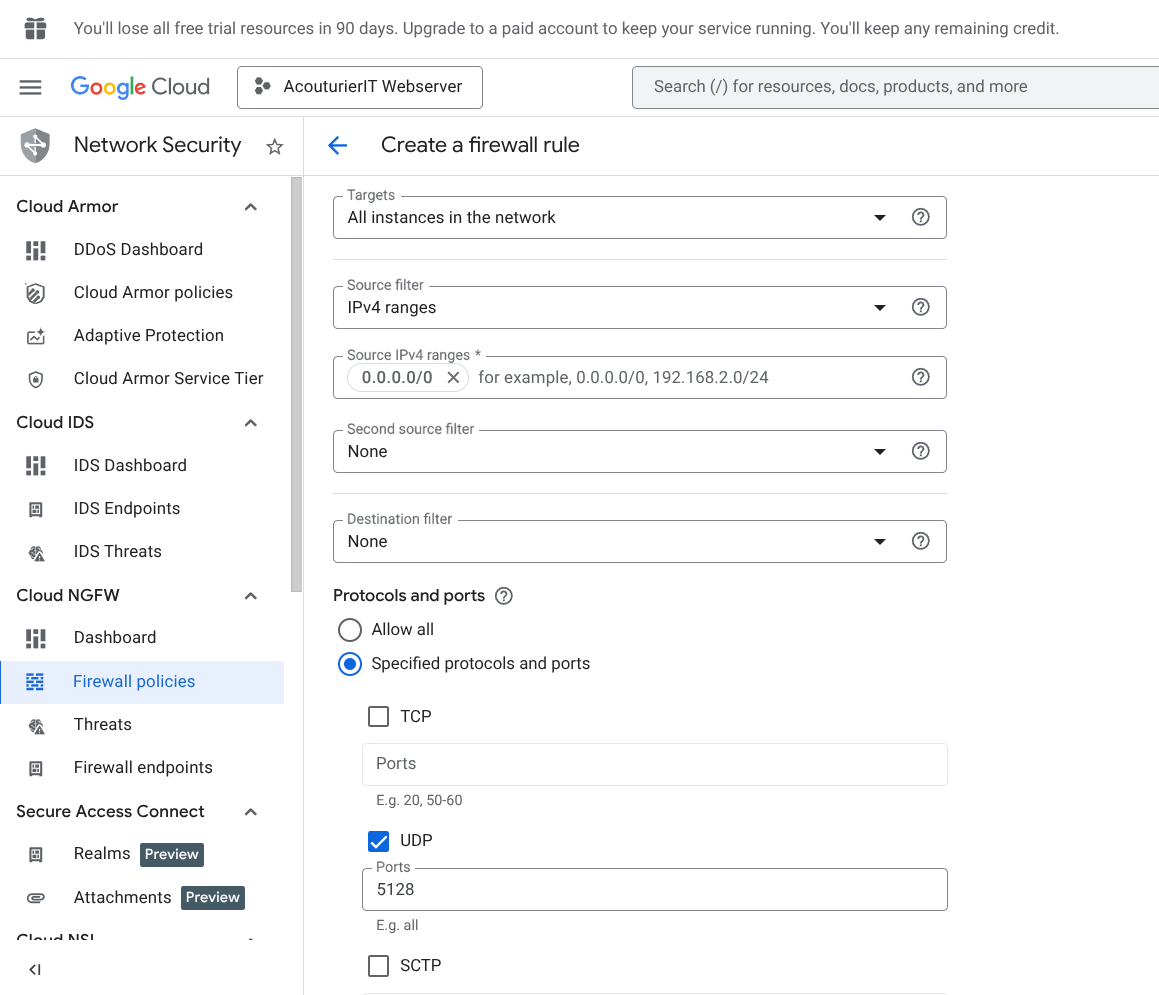Select the Allow all radio button
1159x995 pixels.
pos(349,630)
